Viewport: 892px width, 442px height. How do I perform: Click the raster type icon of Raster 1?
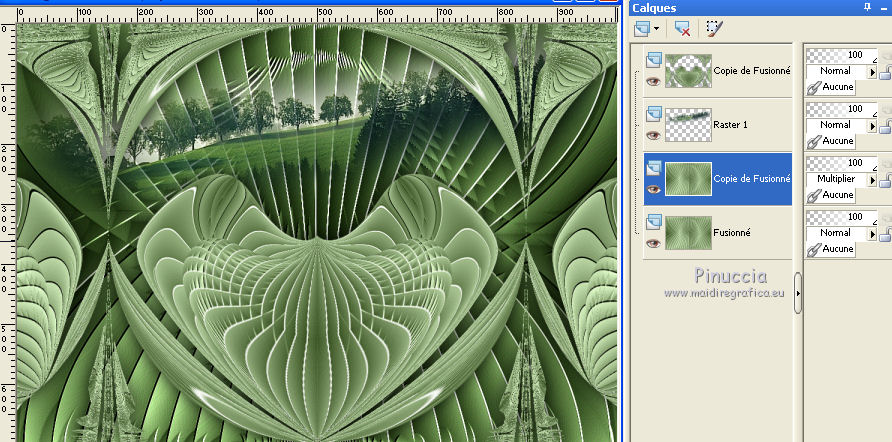(654, 113)
